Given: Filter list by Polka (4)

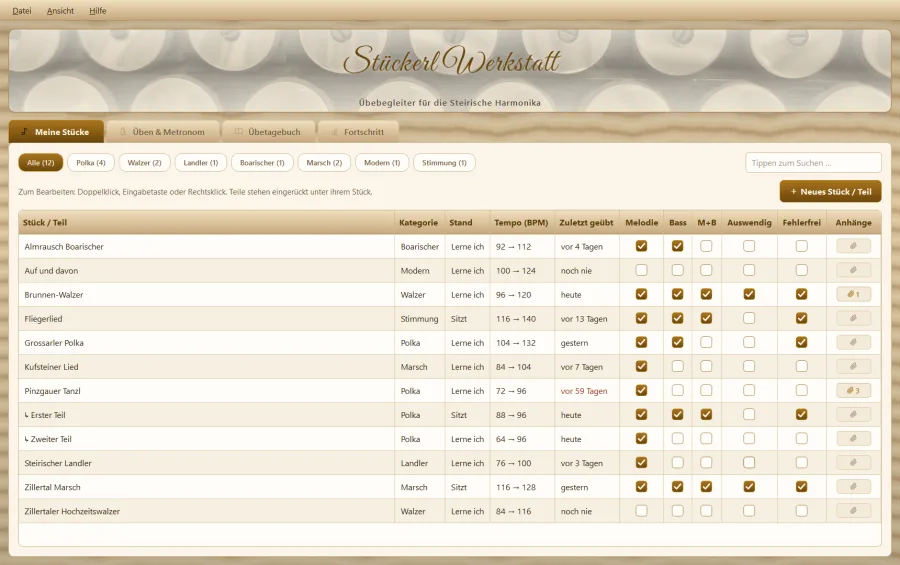Looking at the screenshot, I should [x=91, y=163].
